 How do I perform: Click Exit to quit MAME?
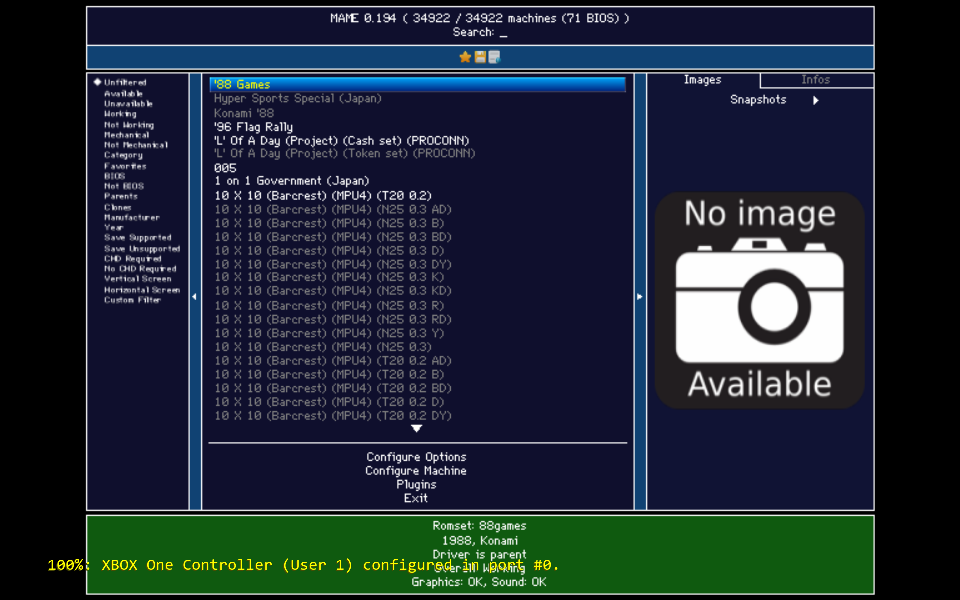(416, 498)
